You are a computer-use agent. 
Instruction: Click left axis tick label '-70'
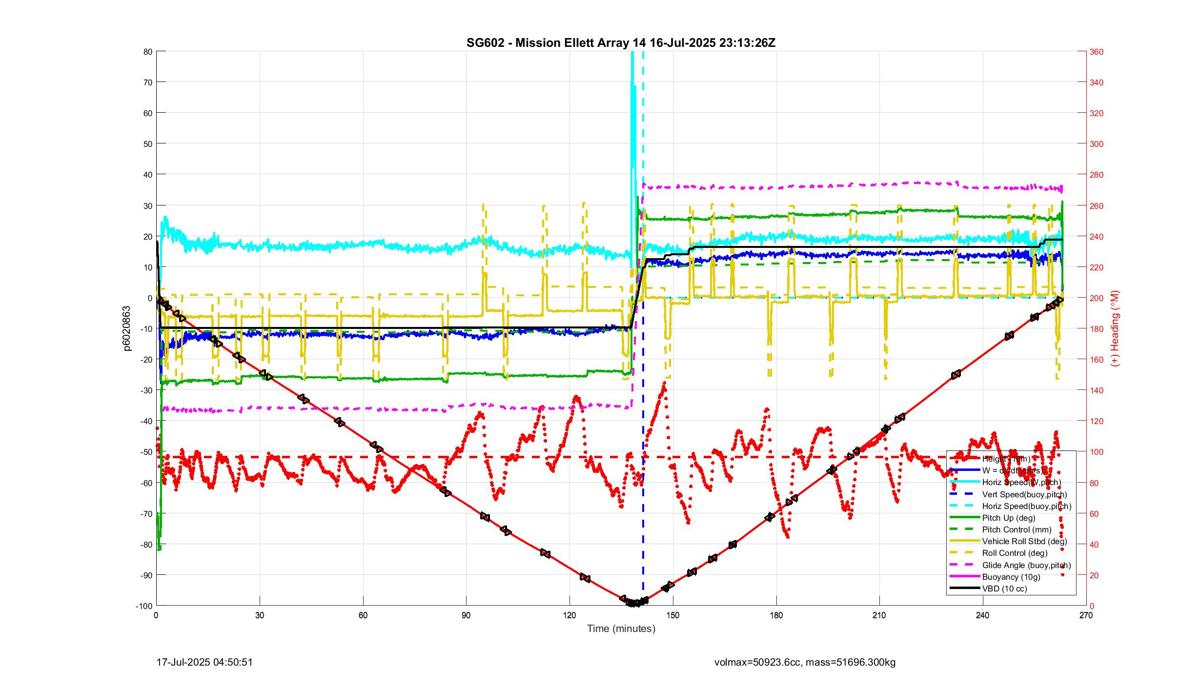145,514
